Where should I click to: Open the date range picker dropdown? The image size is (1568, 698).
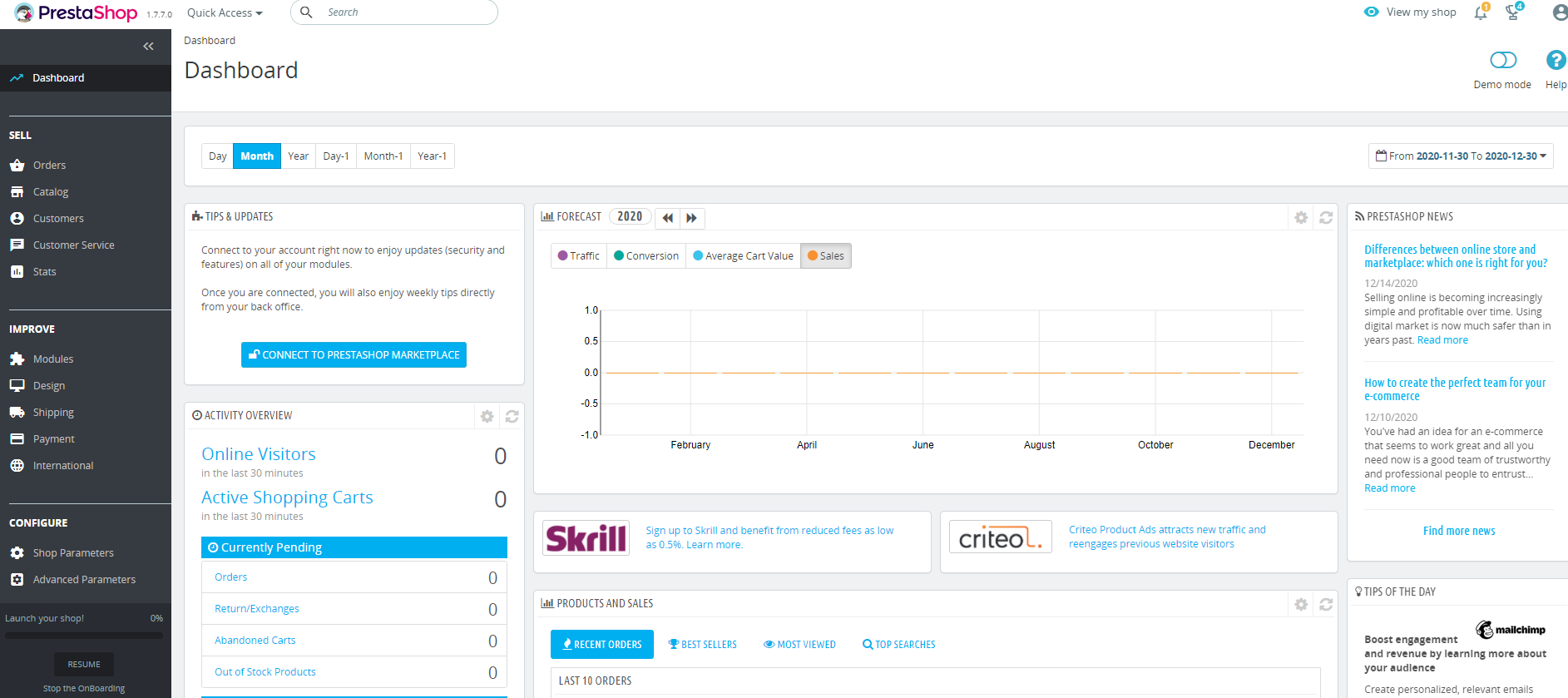(1461, 156)
